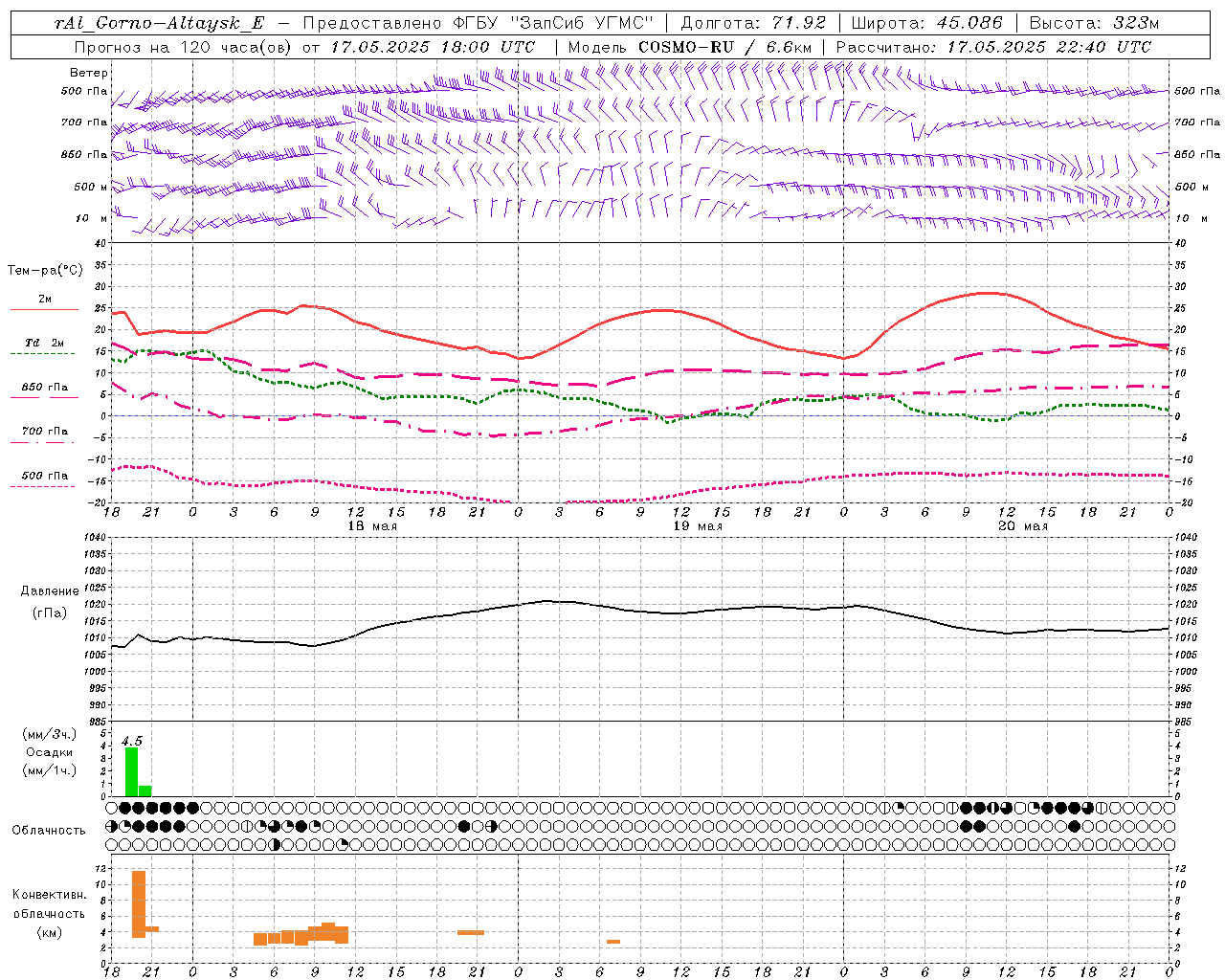Click the Давление panel label

pos(50,591)
